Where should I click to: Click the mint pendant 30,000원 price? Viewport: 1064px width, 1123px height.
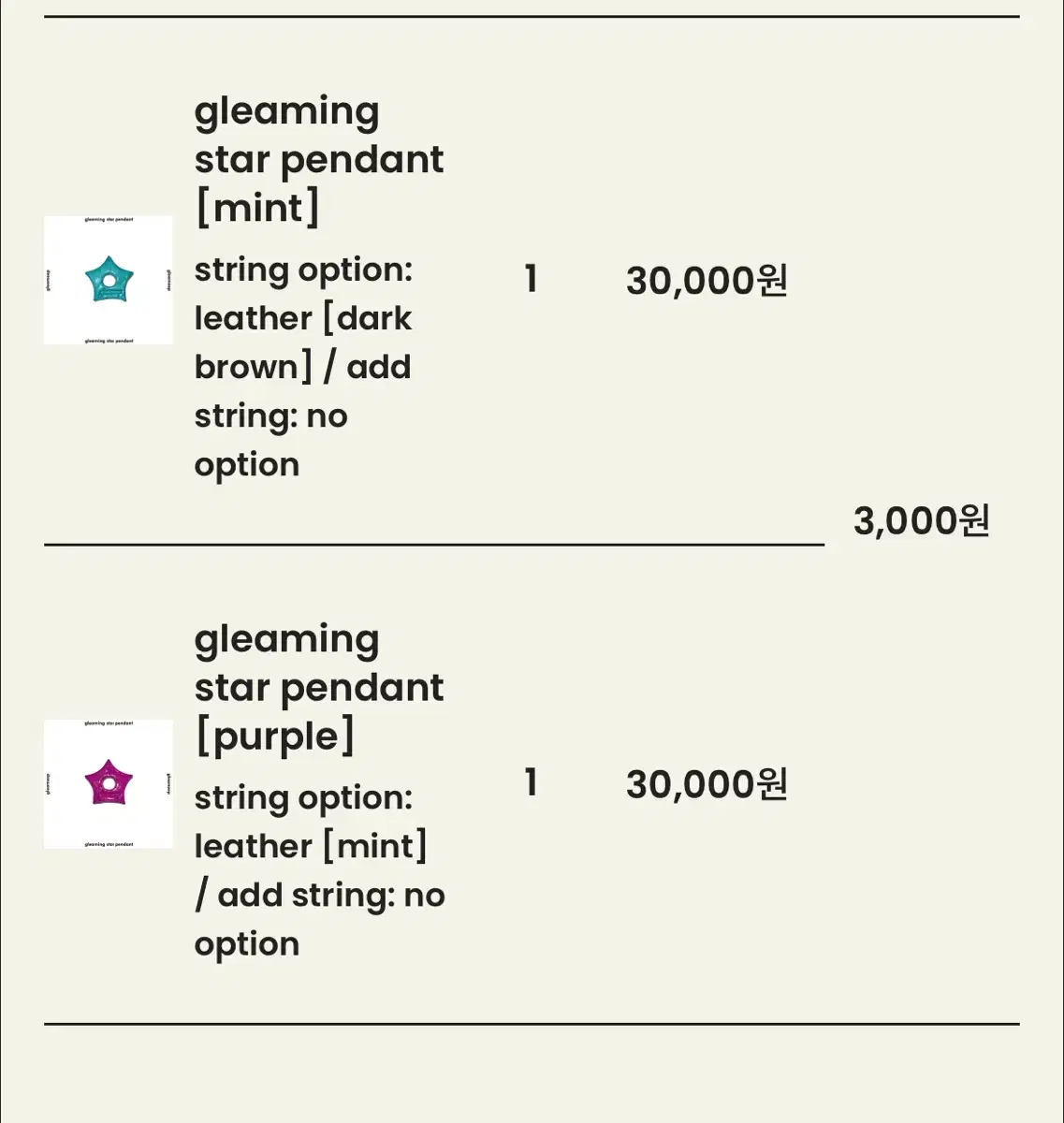coord(707,280)
